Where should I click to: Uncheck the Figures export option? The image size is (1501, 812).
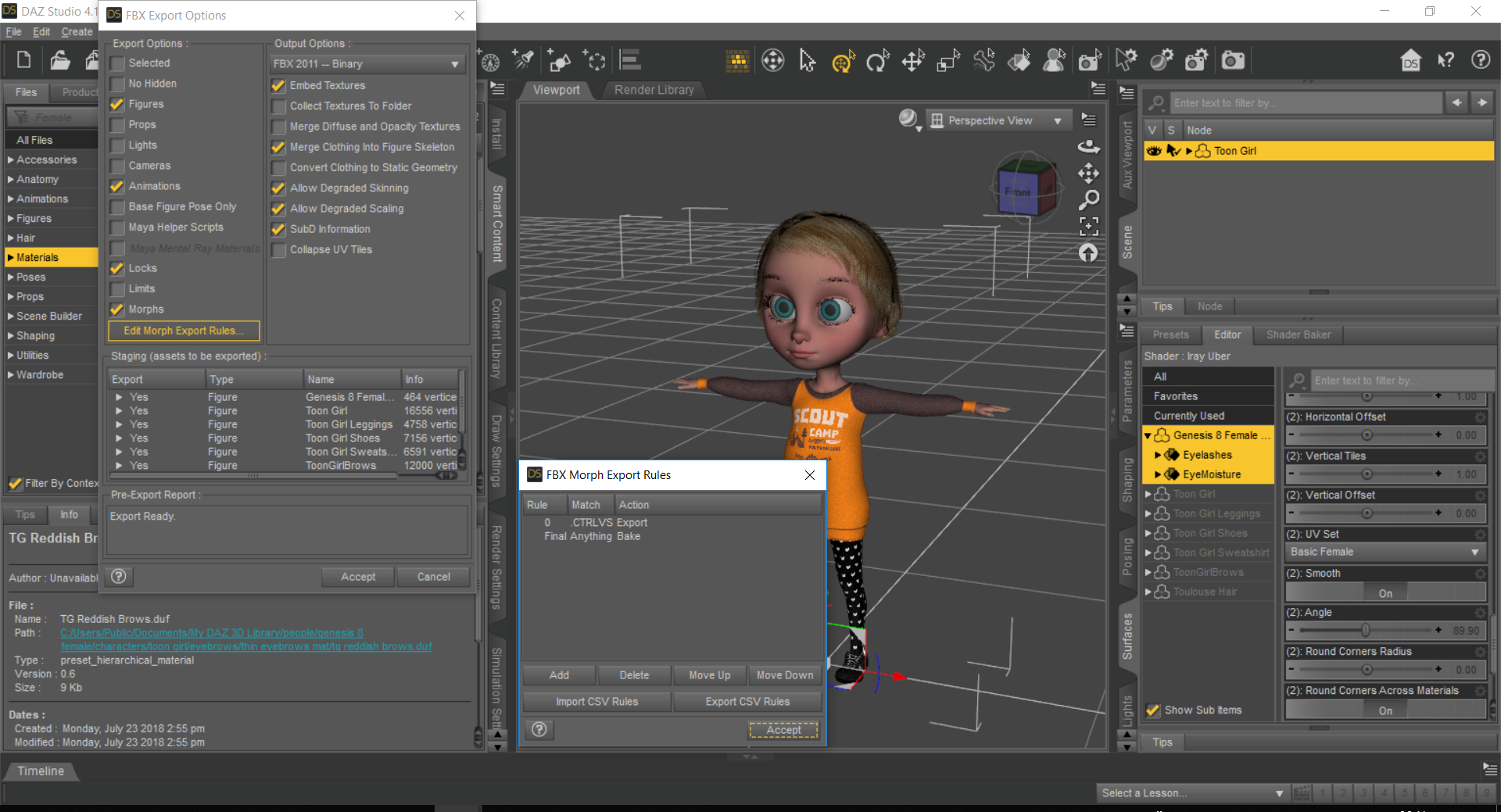pyautogui.click(x=117, y=104)
